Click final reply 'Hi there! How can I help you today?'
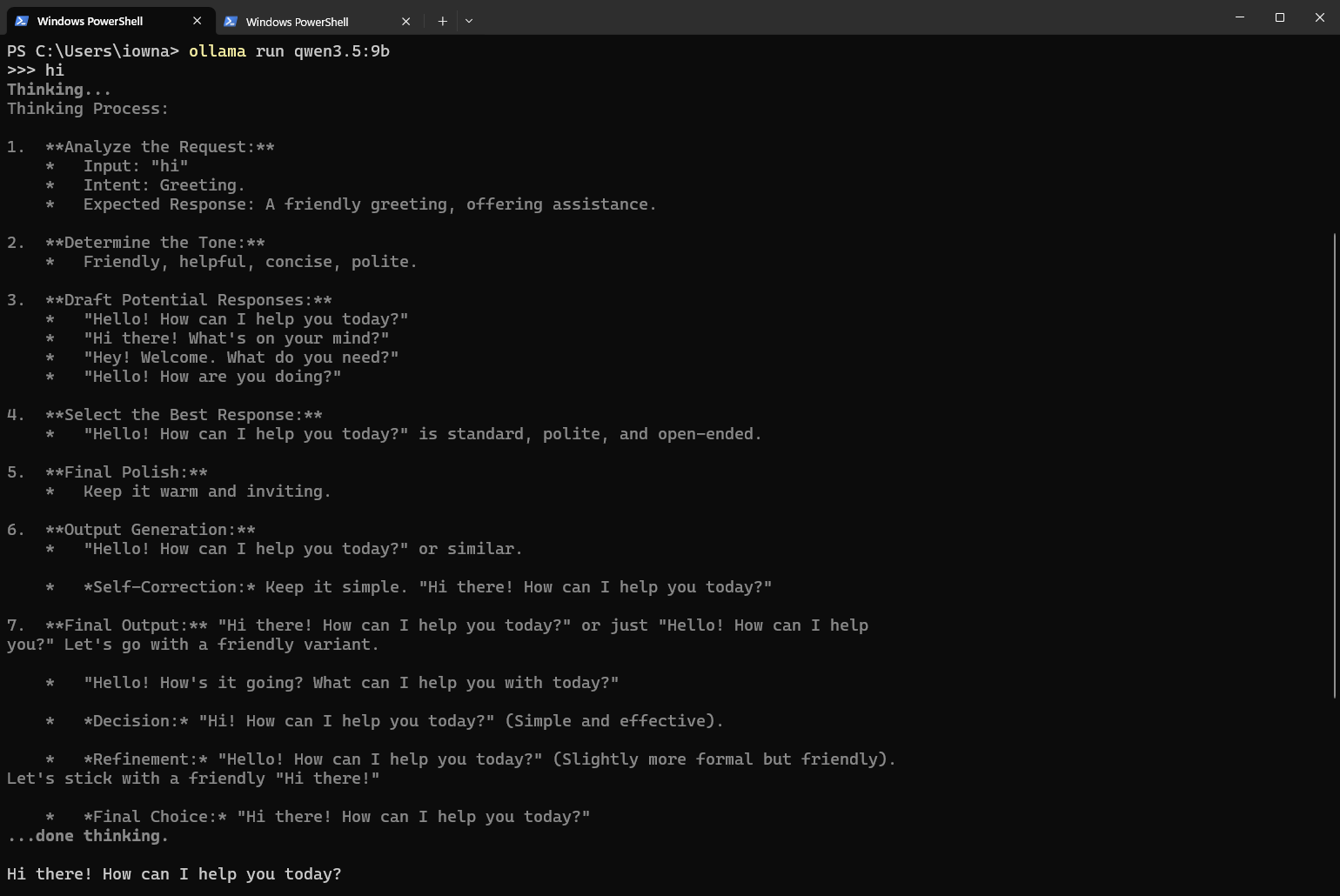 (x=174, y=874)
